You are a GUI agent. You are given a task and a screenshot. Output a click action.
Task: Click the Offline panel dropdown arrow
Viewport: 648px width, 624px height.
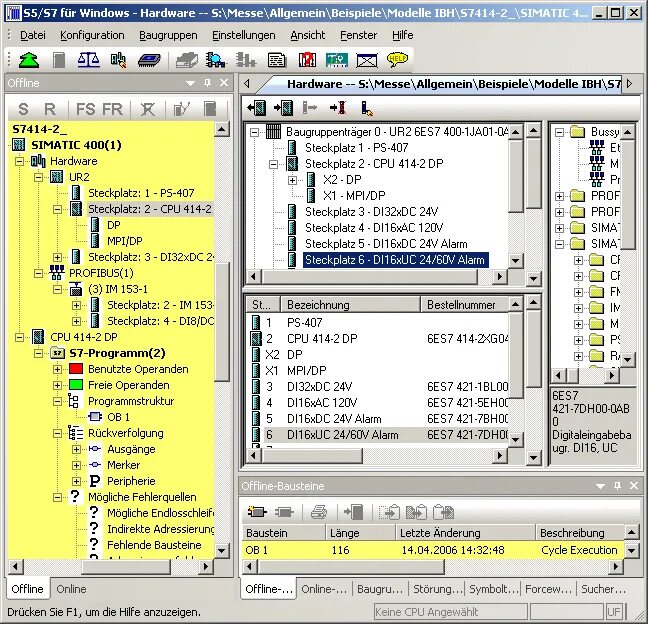pyautogui.click(x=191, y=83)
